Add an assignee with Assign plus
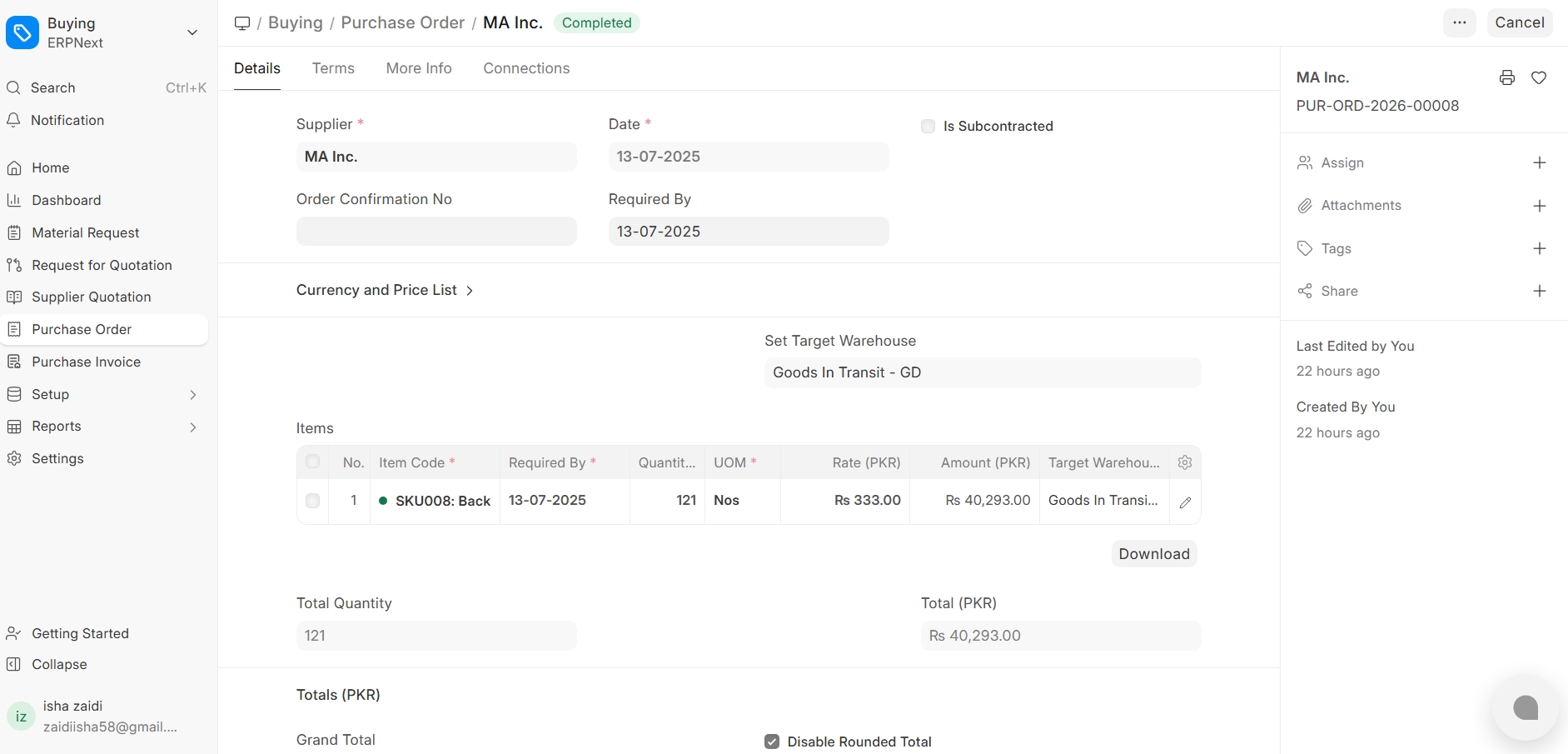This screenshot has width=1568, height=754. click(x=1540, y=162)
